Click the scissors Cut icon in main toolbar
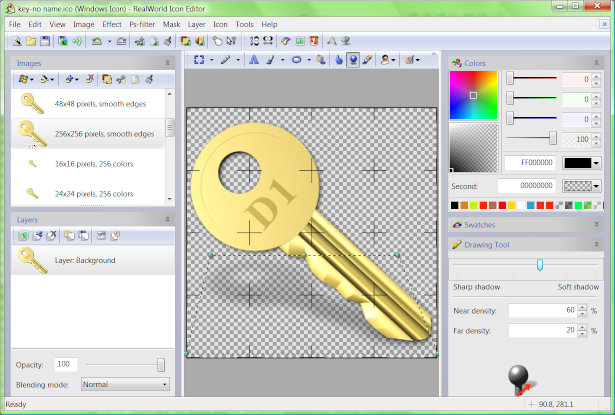 coord(139,41)
